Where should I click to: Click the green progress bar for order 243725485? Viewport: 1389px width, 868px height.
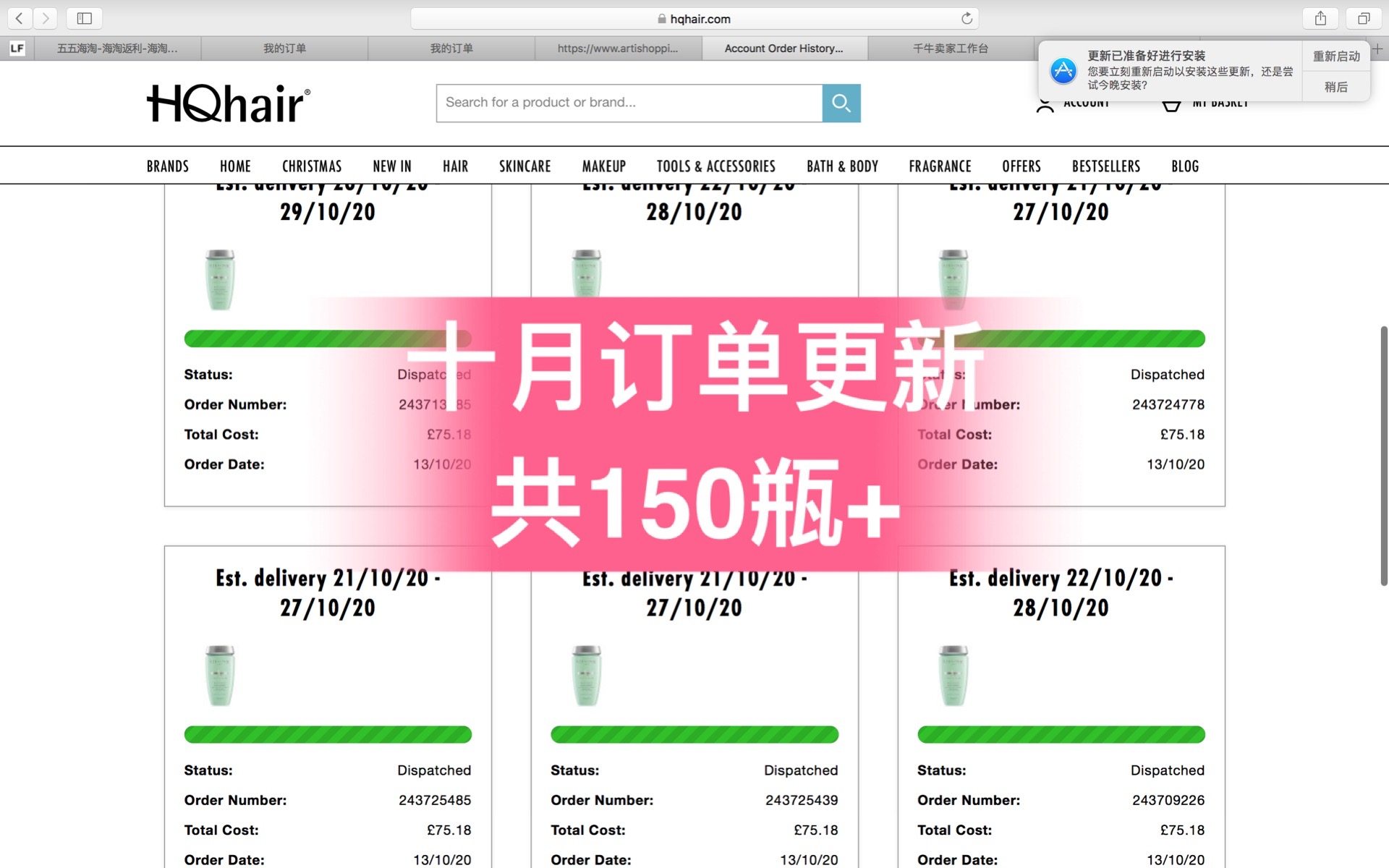(328, 734)
